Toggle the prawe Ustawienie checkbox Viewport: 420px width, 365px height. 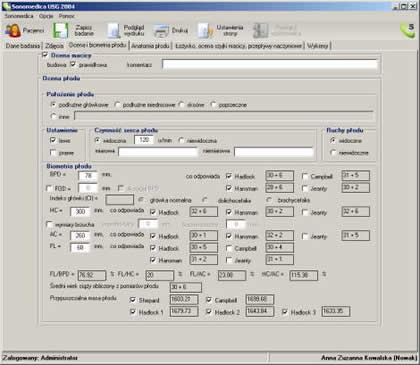click(53, 152)
